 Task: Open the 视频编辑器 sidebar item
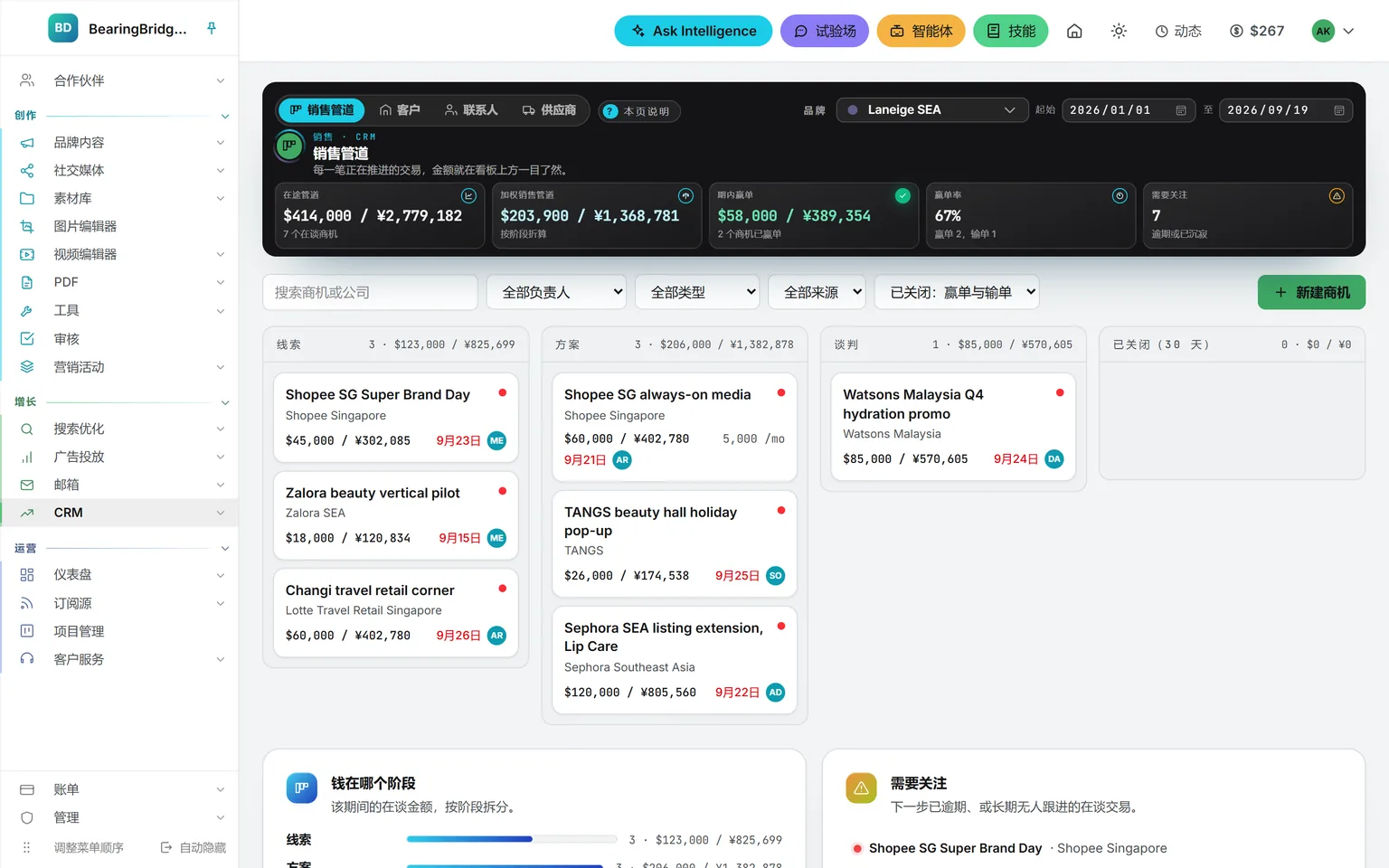click(x=120, y=254)
